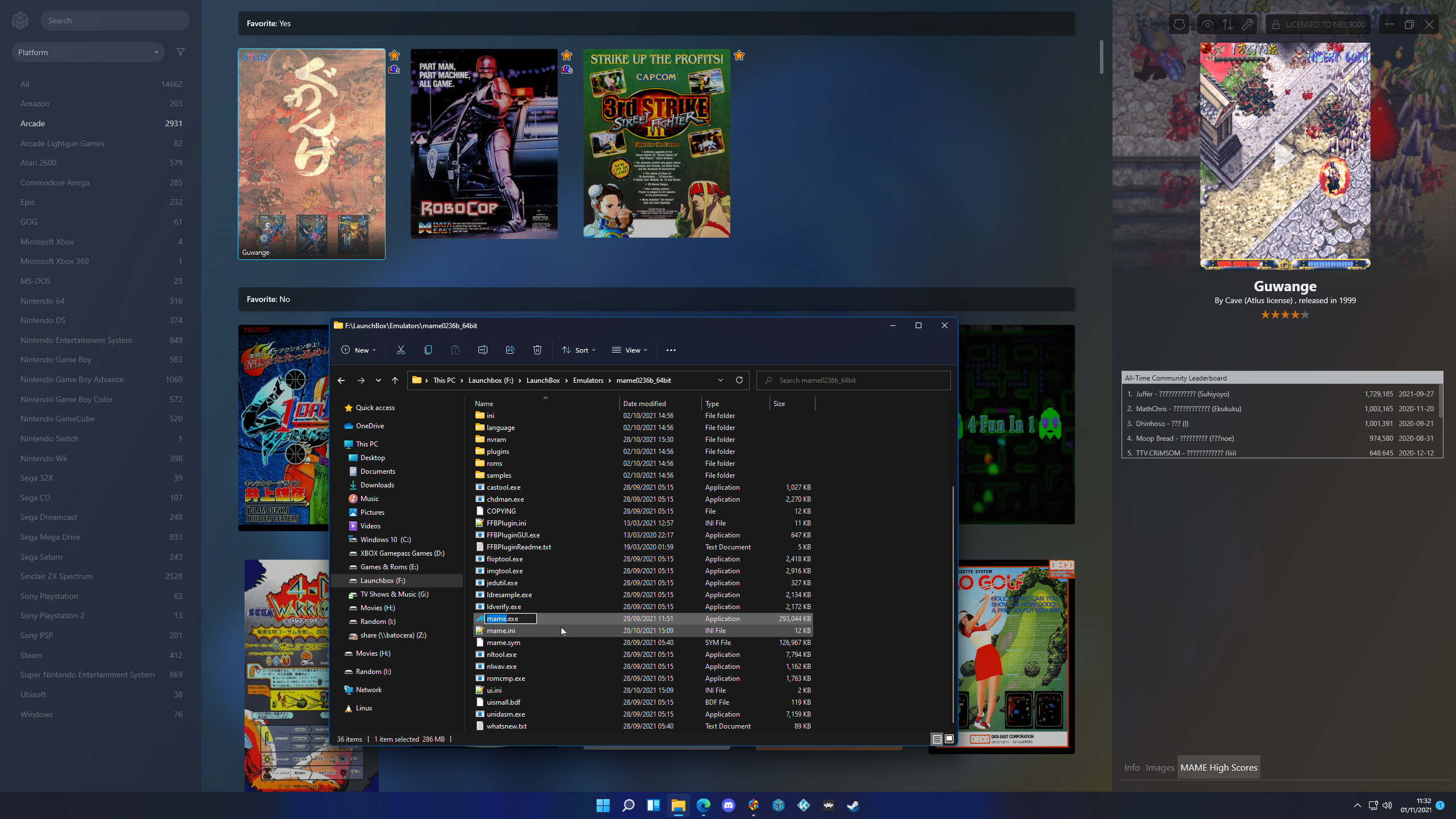Switch to Large thumbnails view in status bar
This screenshot has height=819, width=1456.
click(x=949, y=739)
